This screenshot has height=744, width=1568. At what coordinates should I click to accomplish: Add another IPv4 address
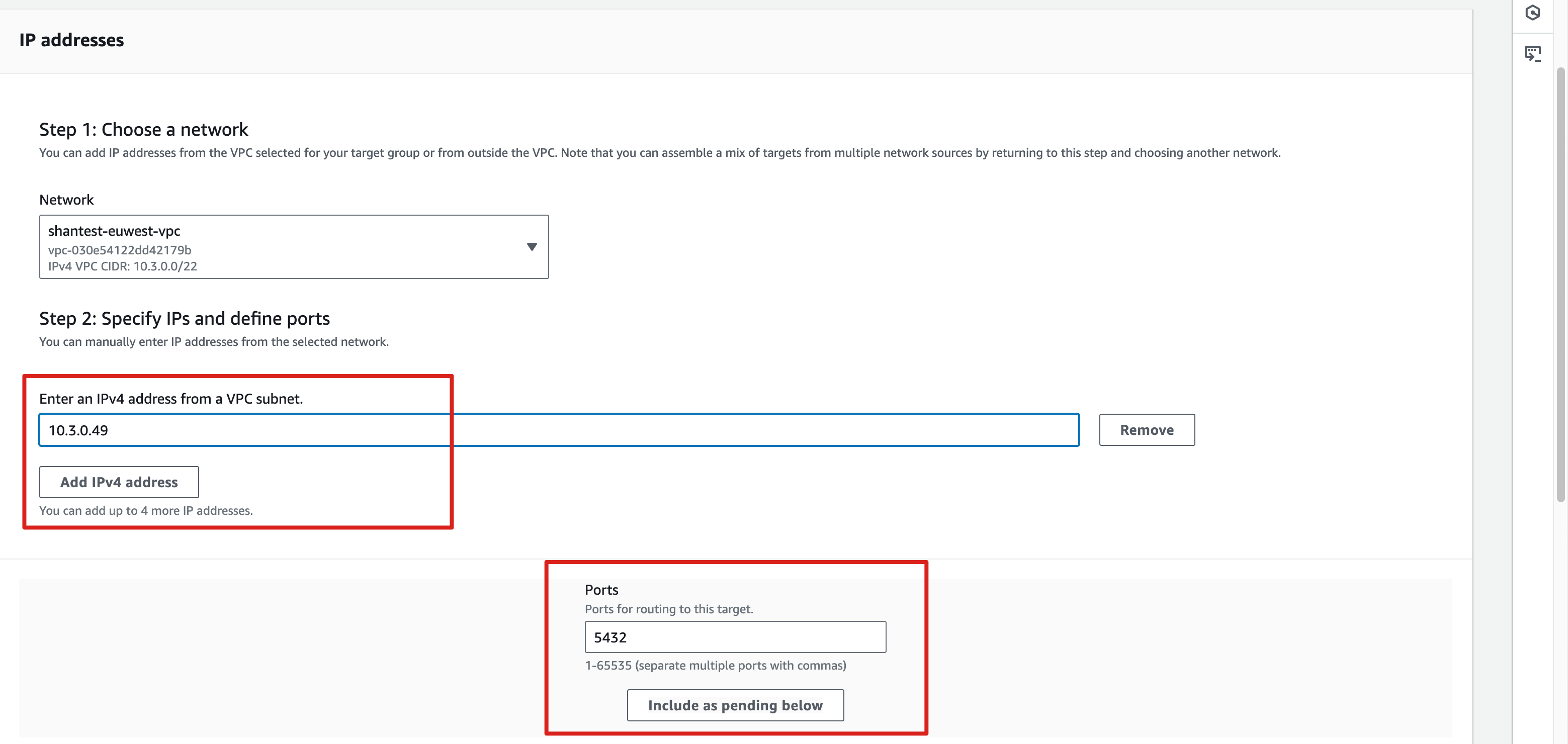point(119,482)
